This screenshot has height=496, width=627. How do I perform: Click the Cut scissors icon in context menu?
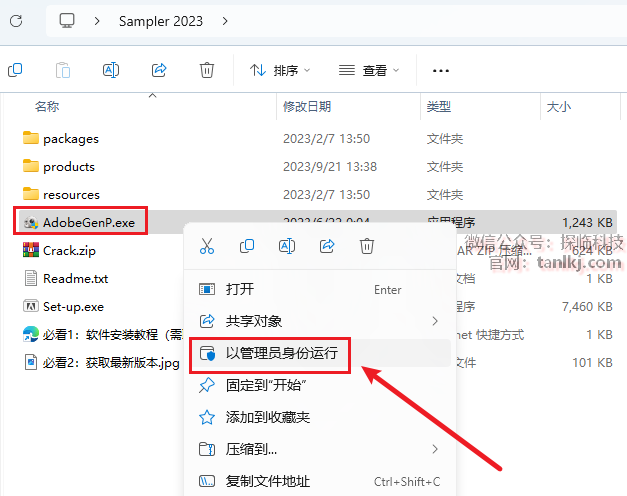(x=207, y=246)
